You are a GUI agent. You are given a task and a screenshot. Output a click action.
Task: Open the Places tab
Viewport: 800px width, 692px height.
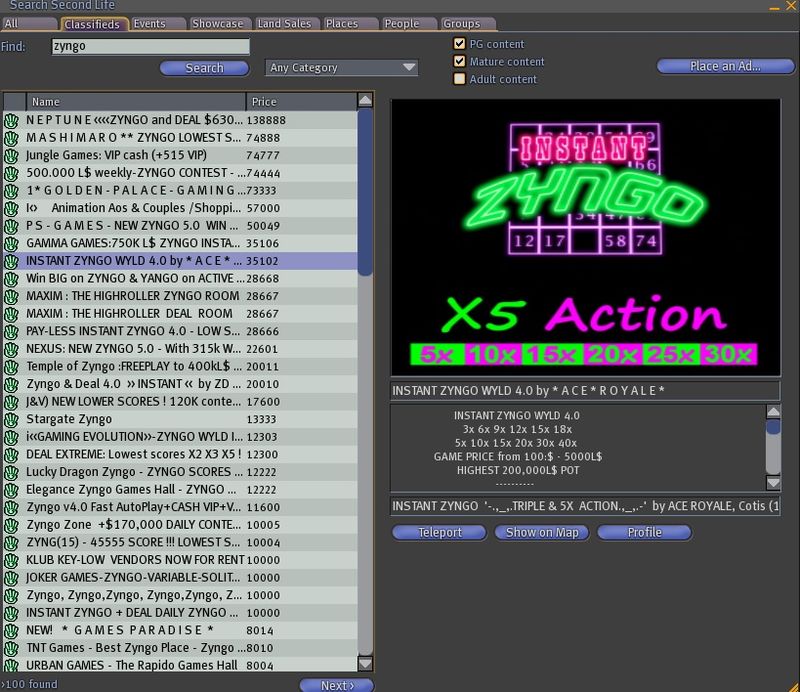(x=350, y=24)
